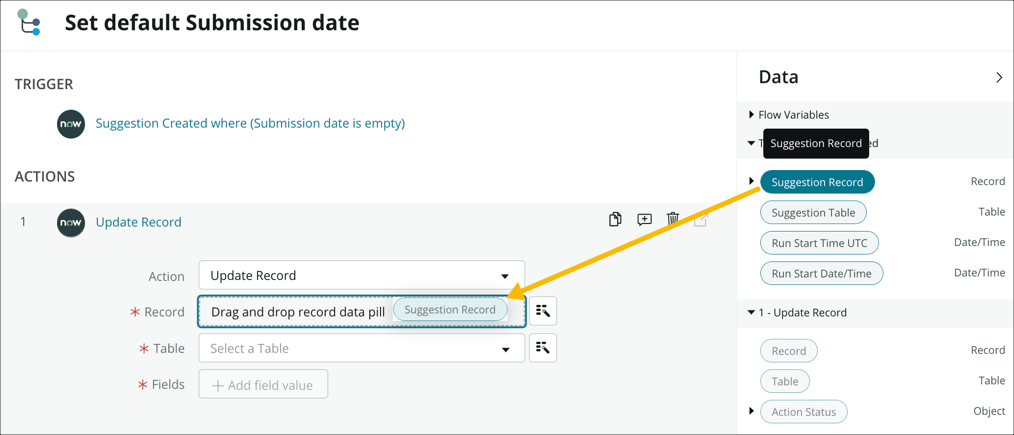The height and width of the screenshot is (435, 1014).
Task: Click the add annotation comment icon
Action: click(x=644, y=220)
